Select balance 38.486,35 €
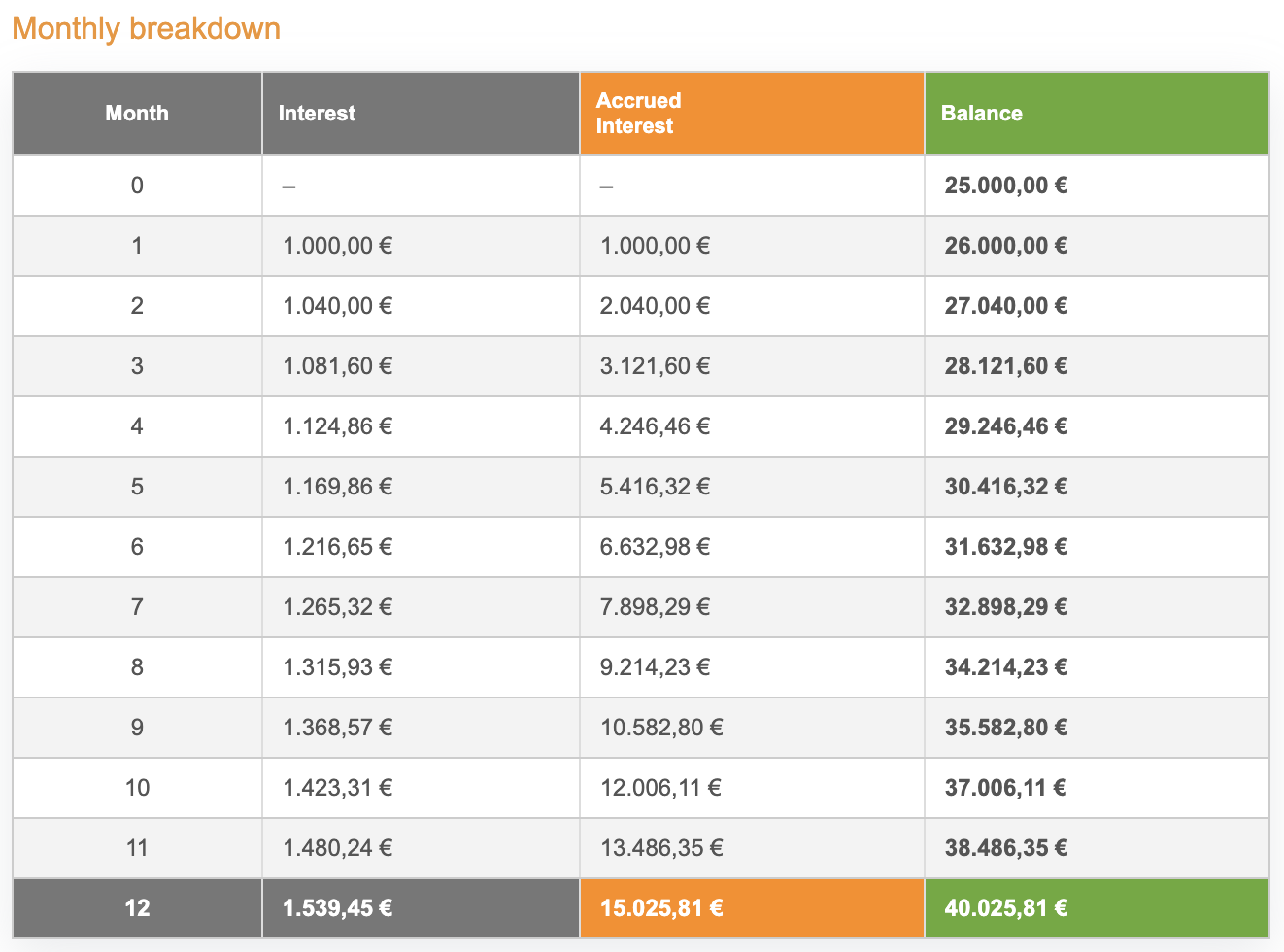1284x952 pixels. tap(1005, 848)
